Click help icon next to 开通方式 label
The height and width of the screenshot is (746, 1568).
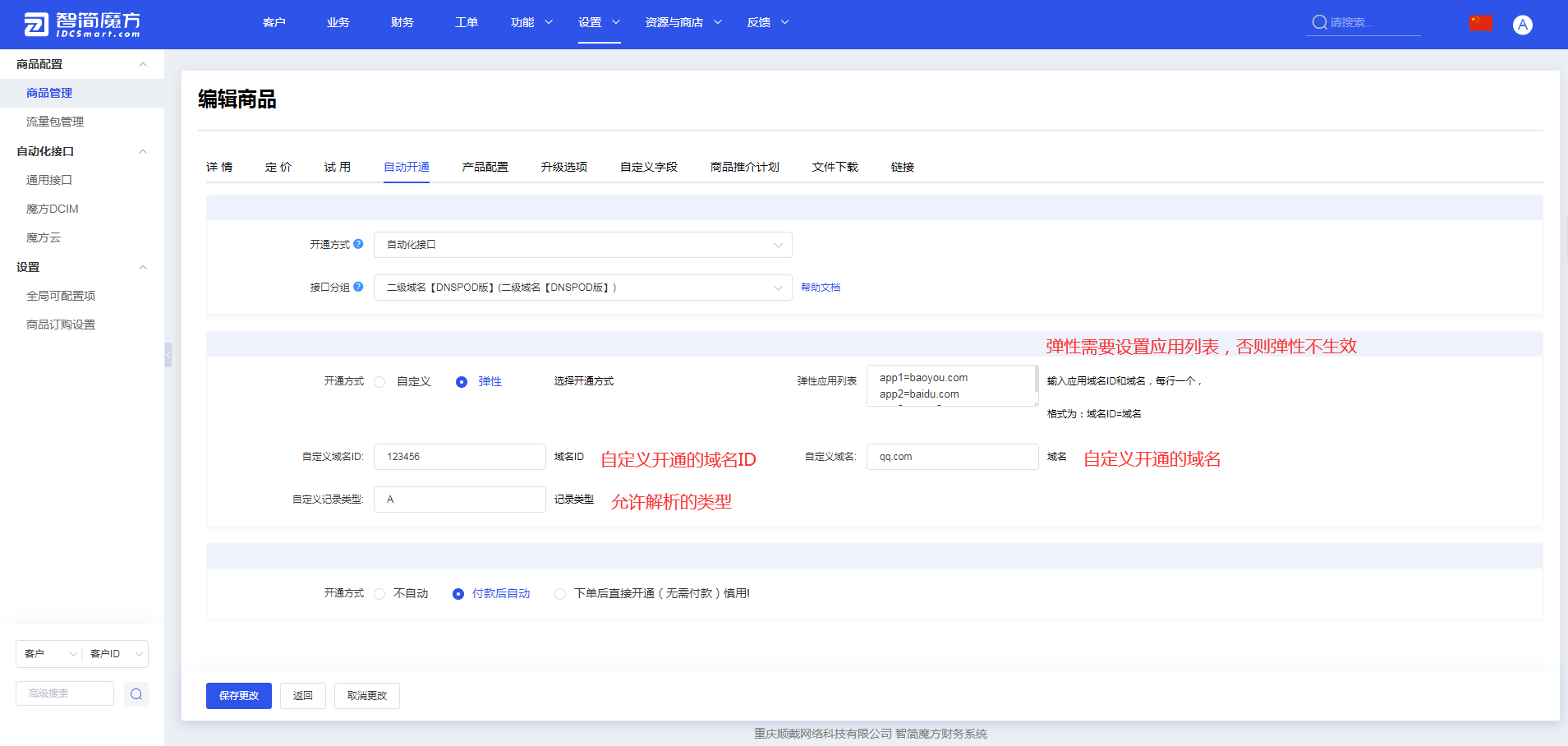[358, 244]
